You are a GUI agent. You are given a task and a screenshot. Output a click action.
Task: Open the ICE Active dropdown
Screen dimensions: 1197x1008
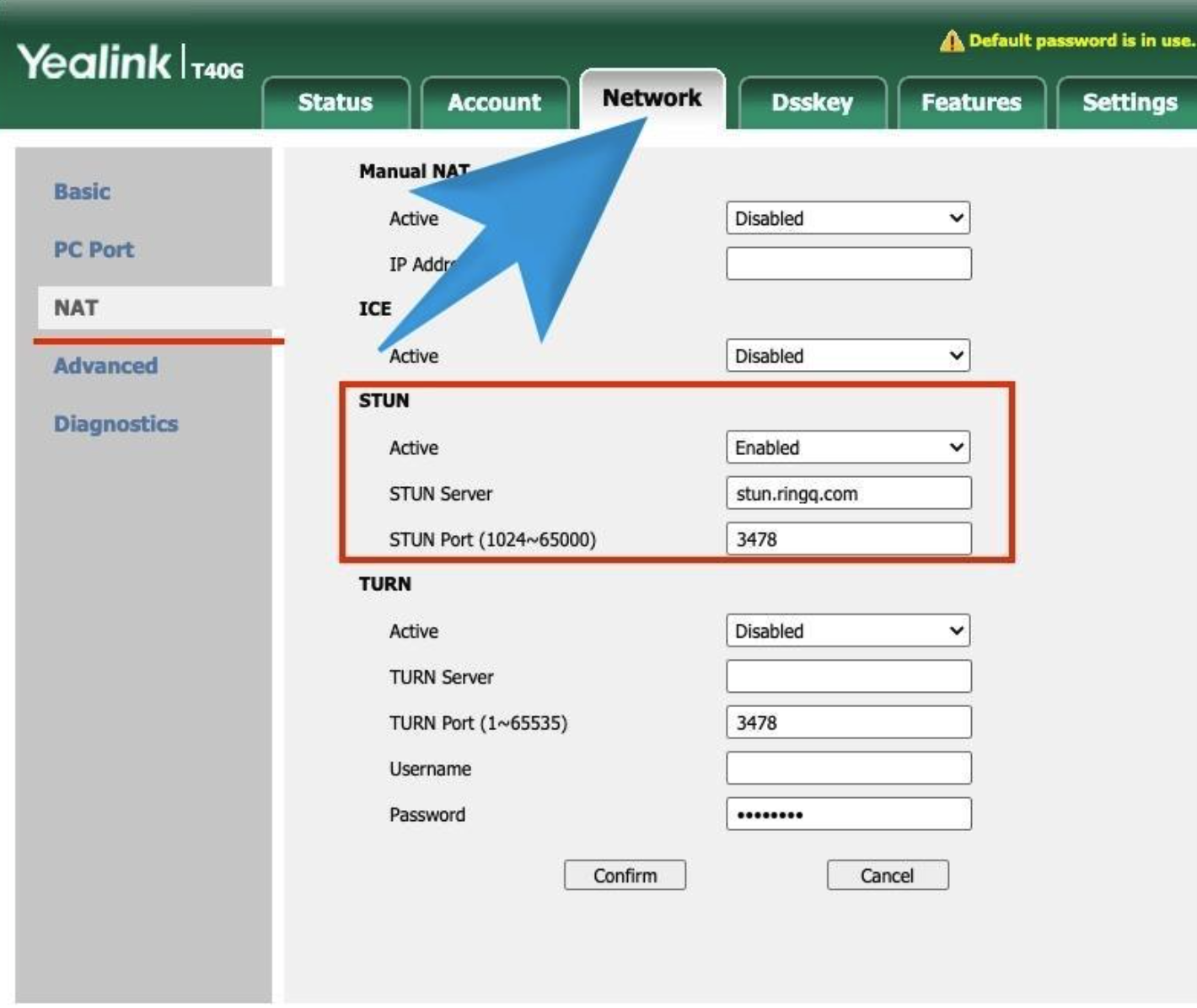point(848,356)
